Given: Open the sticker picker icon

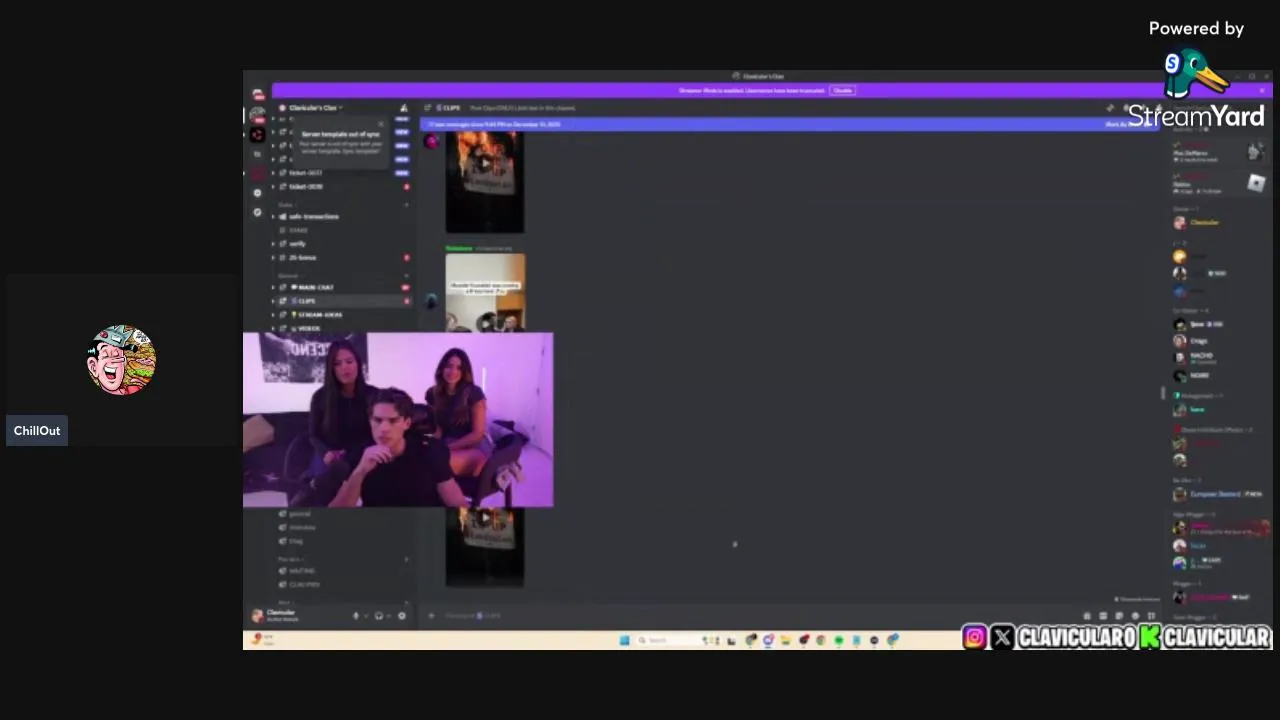Looking at the screenshot, I should [1119, 616].
